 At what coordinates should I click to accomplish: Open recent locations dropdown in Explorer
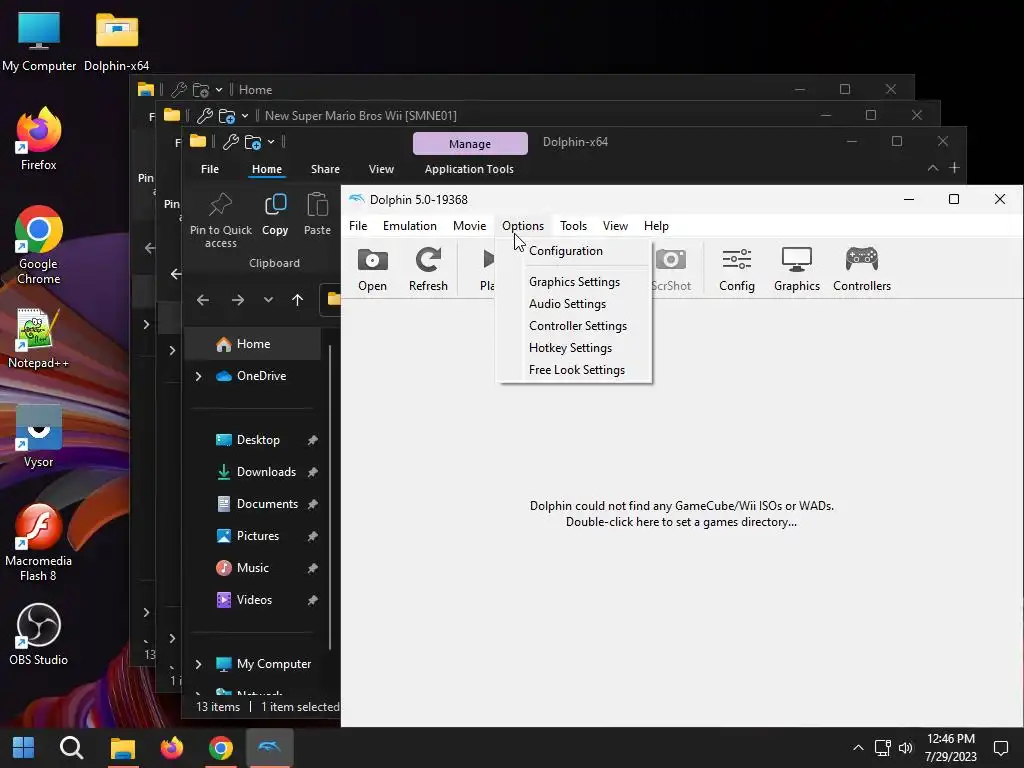coord(268,300)
